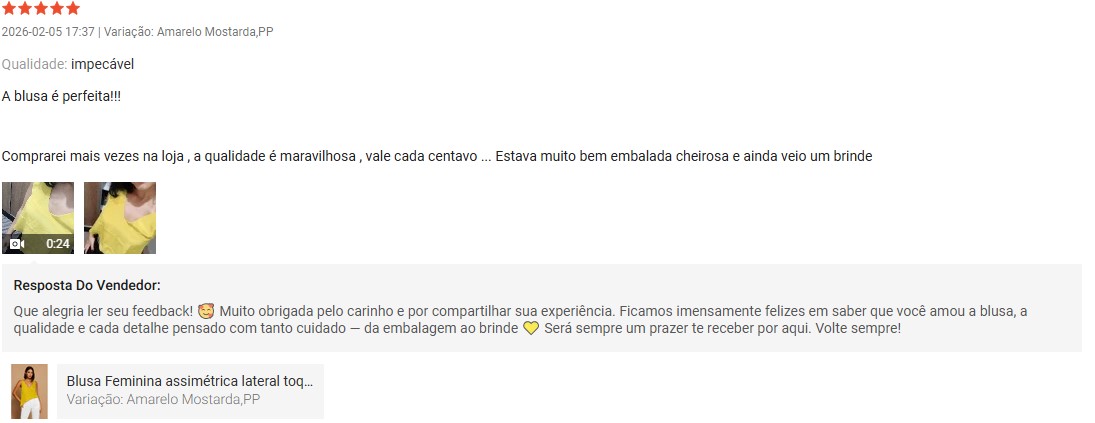This screenshot has height=423, width=1095.
Task: Click the 0:24 video duration label
Action: (58, 244)
